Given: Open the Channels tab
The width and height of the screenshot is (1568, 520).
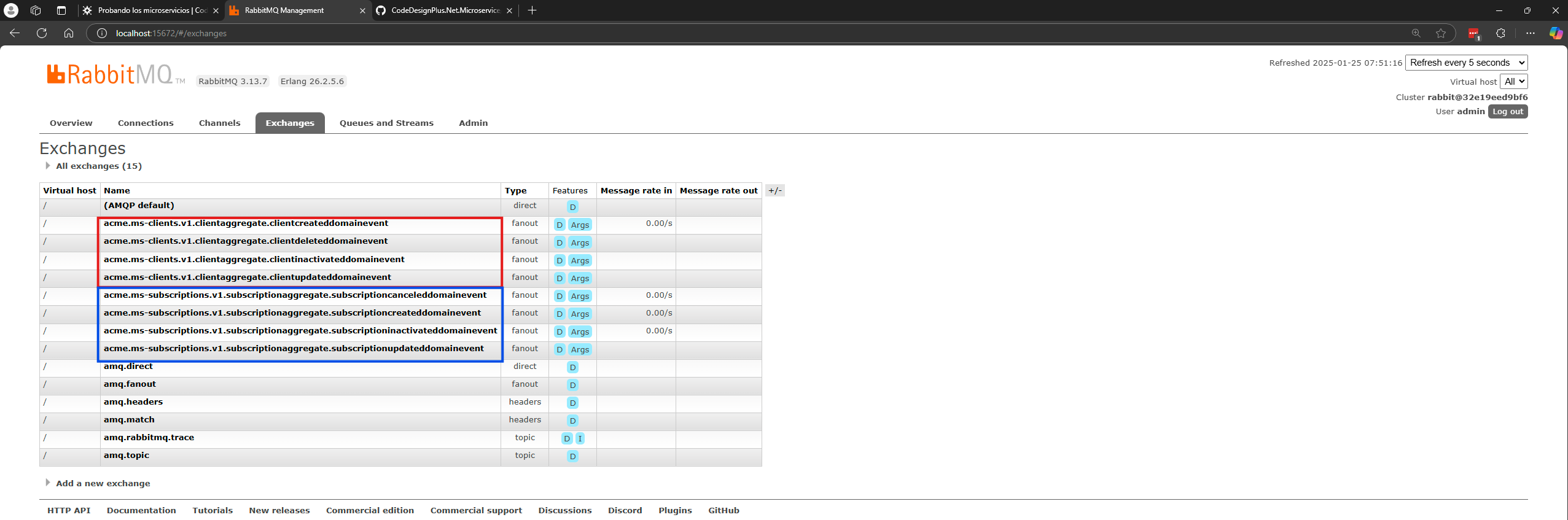Looking at the screenshot, I should click(219, 123).
